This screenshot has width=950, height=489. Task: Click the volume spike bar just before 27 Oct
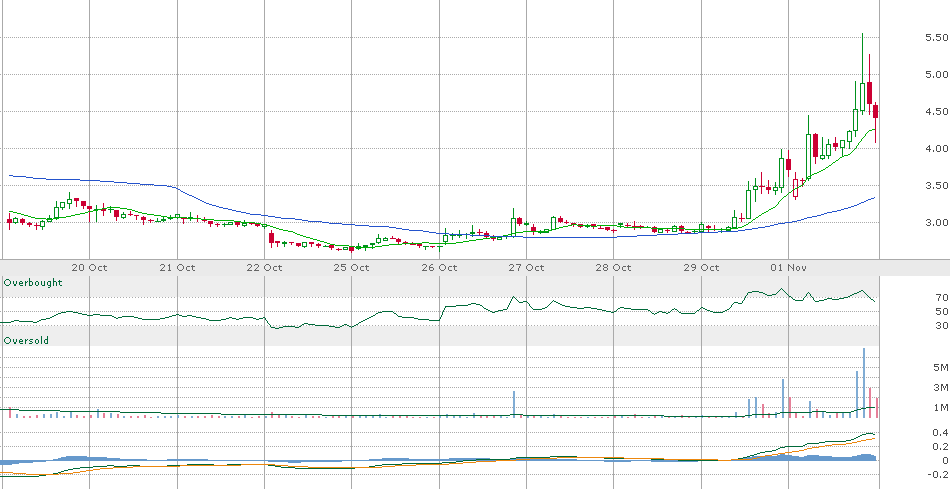point(514,404)
